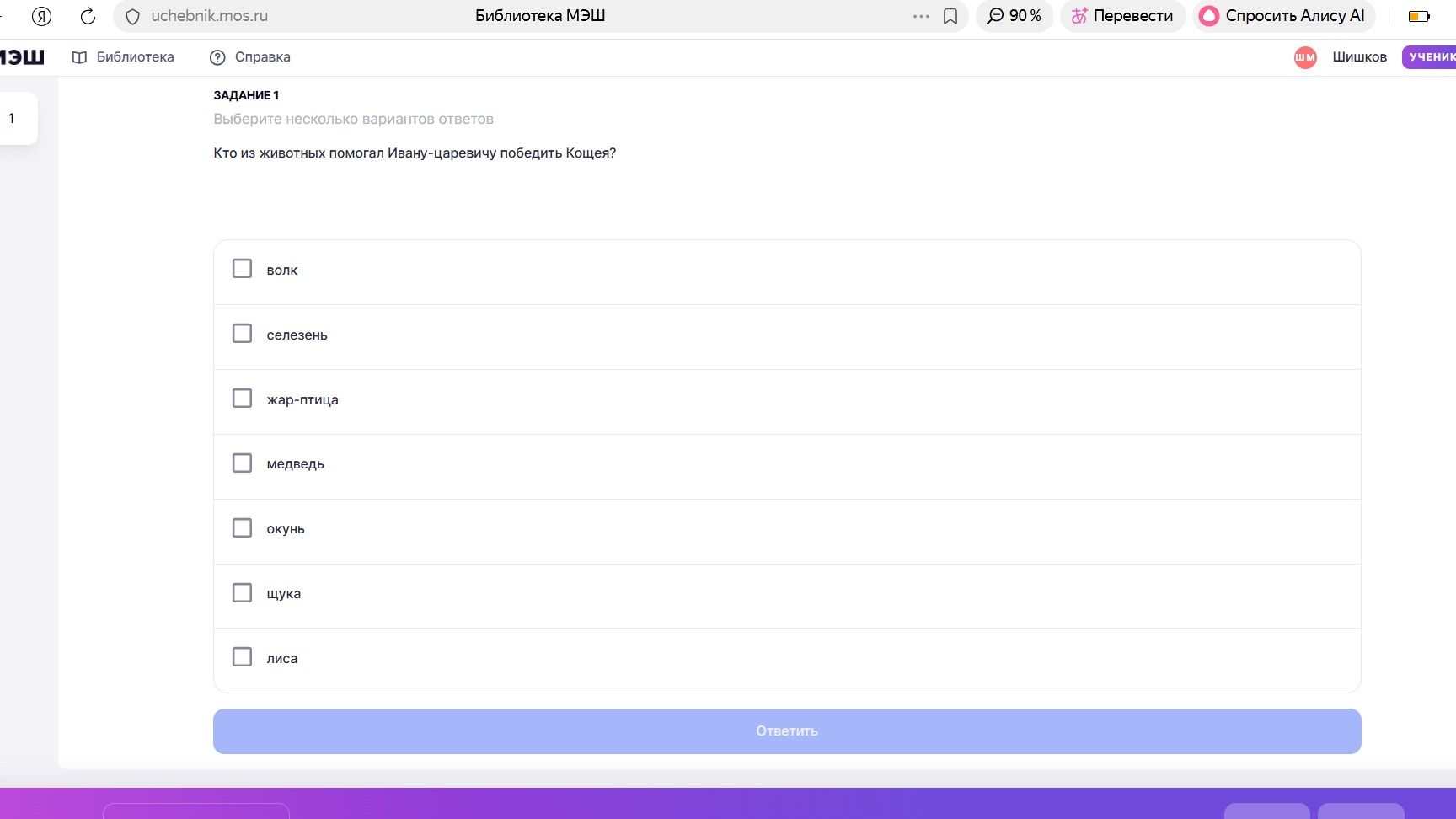Image resolution: width=1456 pixels, height=819 pixels.
Task: Click the site protection shield icon
Action: (x=132, y=16)
